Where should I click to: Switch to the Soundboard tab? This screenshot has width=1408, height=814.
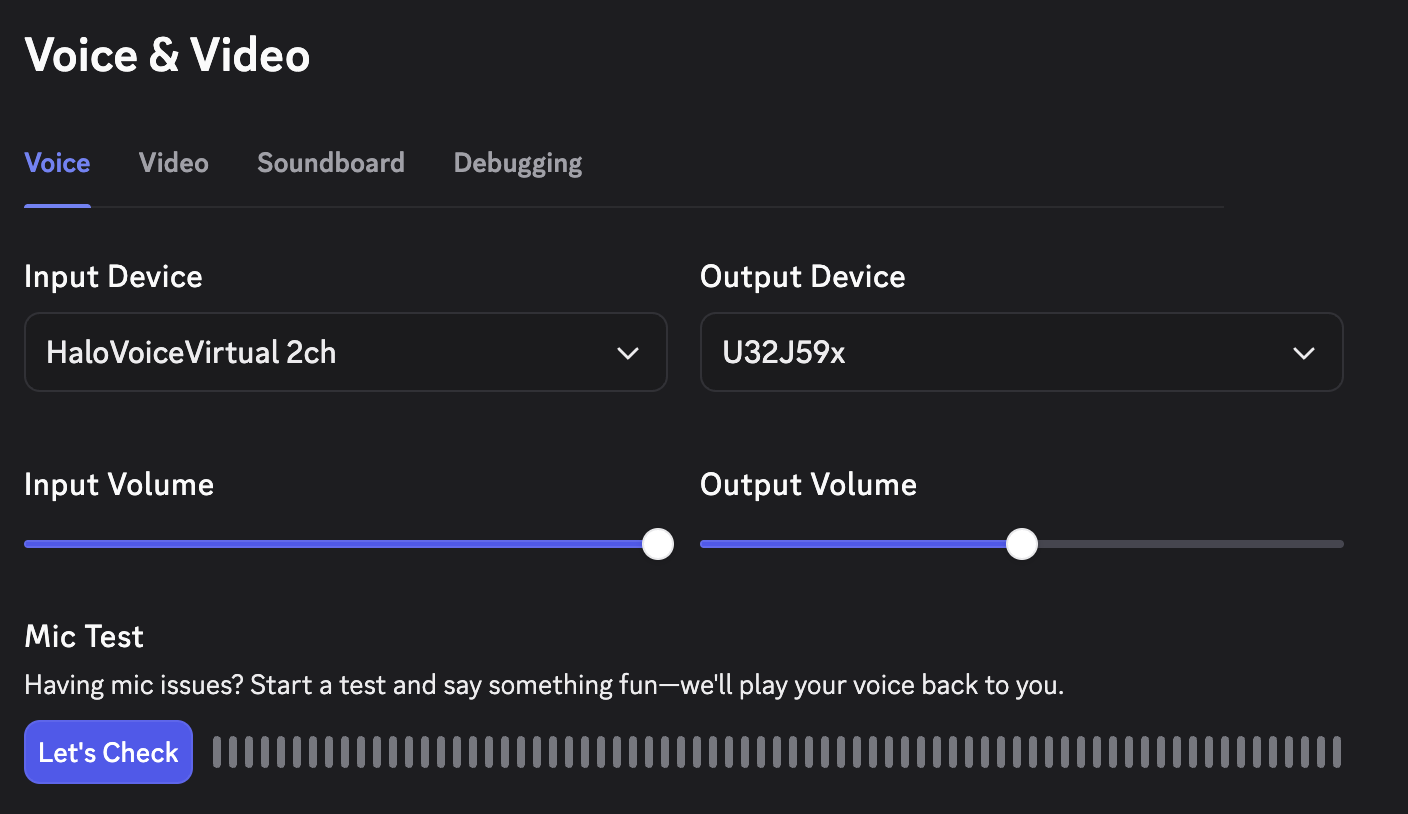tap(330, 162)
